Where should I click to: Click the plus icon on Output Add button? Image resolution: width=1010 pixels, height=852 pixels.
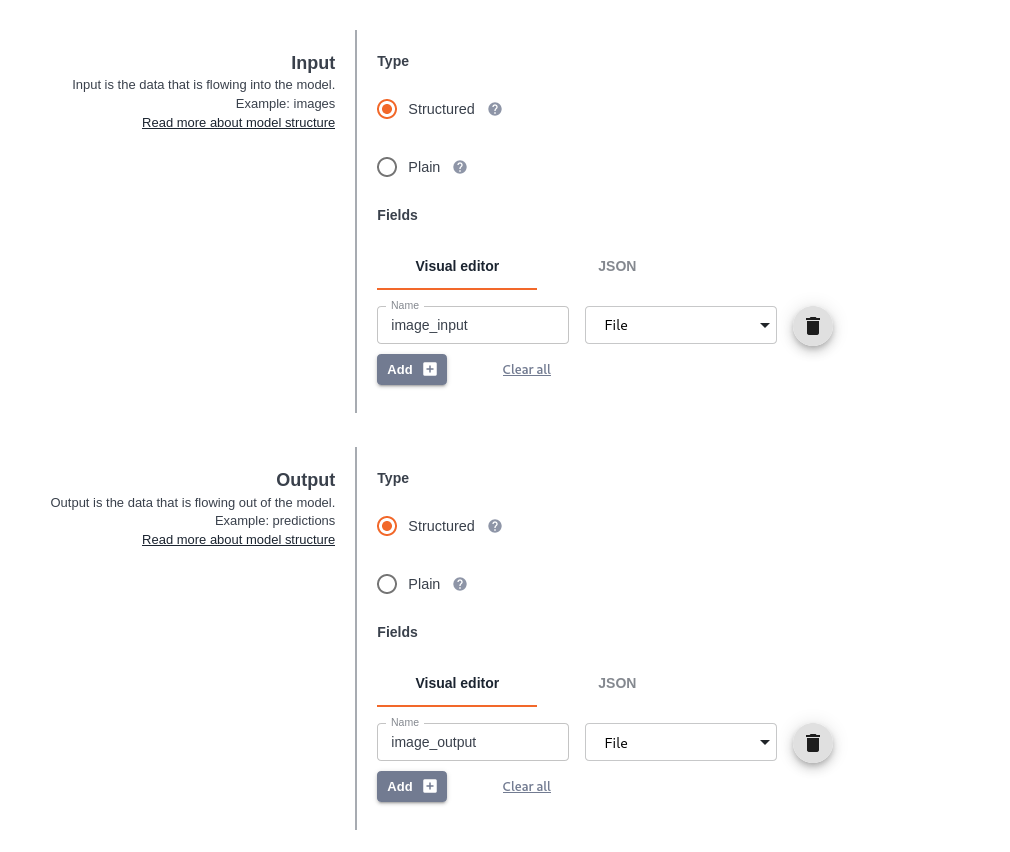click(429, 786)
